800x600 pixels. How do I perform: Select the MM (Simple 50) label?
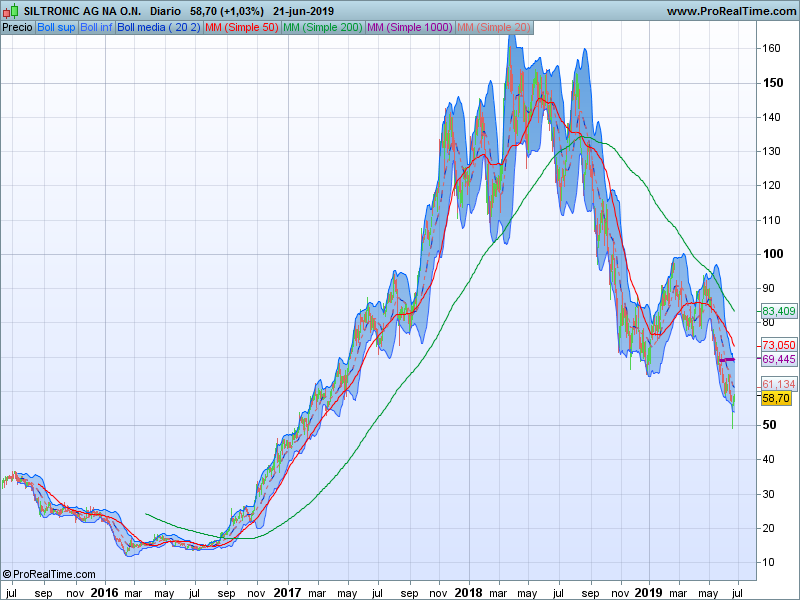tap(242, 28)
